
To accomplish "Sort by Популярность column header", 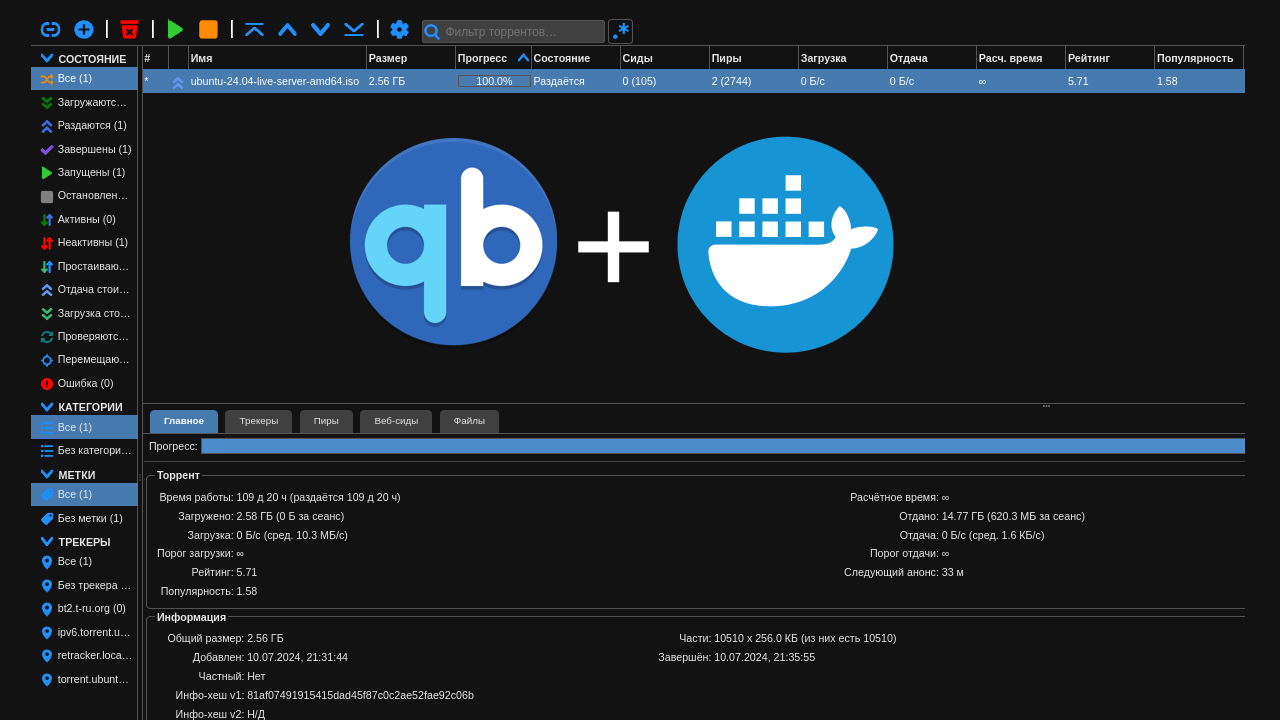I will [1199, 58].
